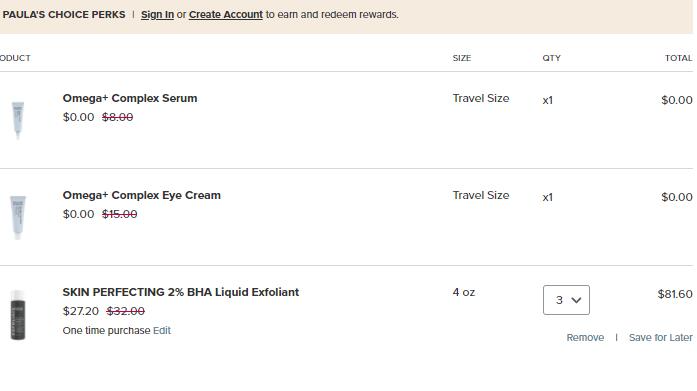Select the struck-through $32.00 price

coord(125,311)
